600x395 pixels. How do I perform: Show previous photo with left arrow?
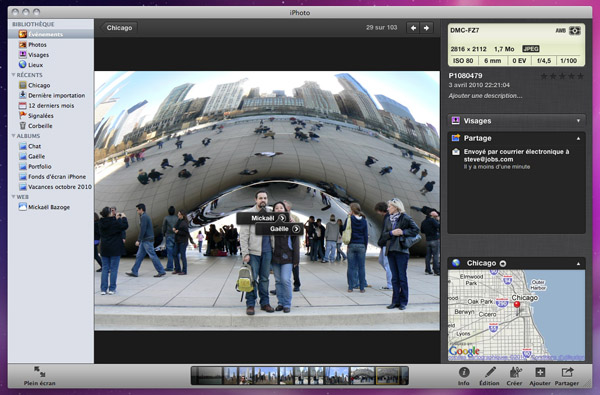[x=413, y=28]
